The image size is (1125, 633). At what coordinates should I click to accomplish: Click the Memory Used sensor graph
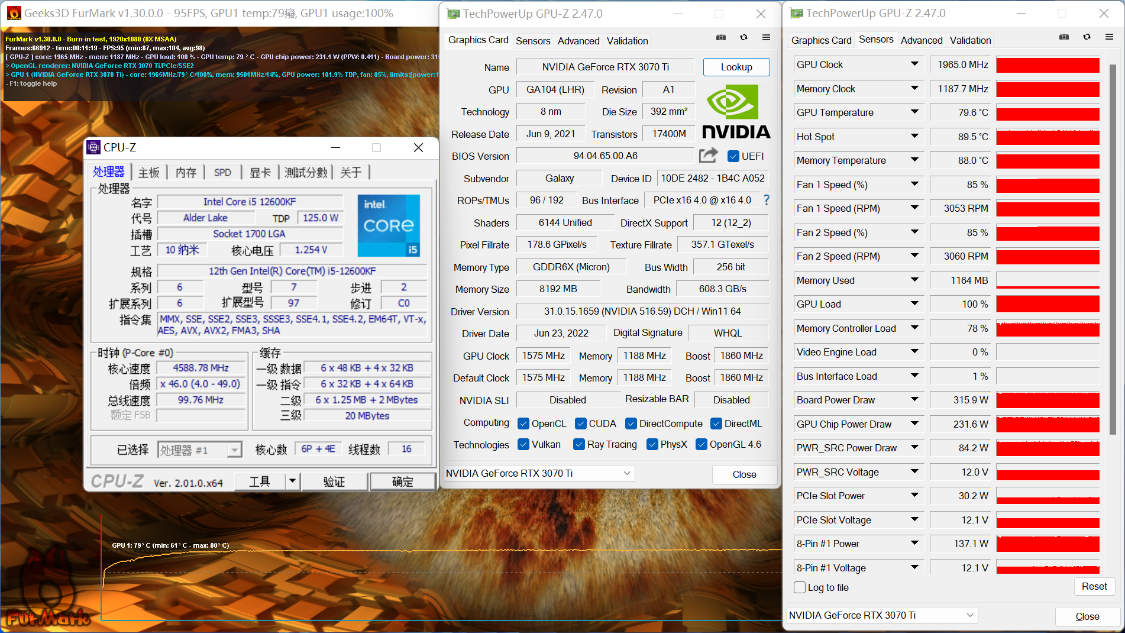[x=1048, y=281]
